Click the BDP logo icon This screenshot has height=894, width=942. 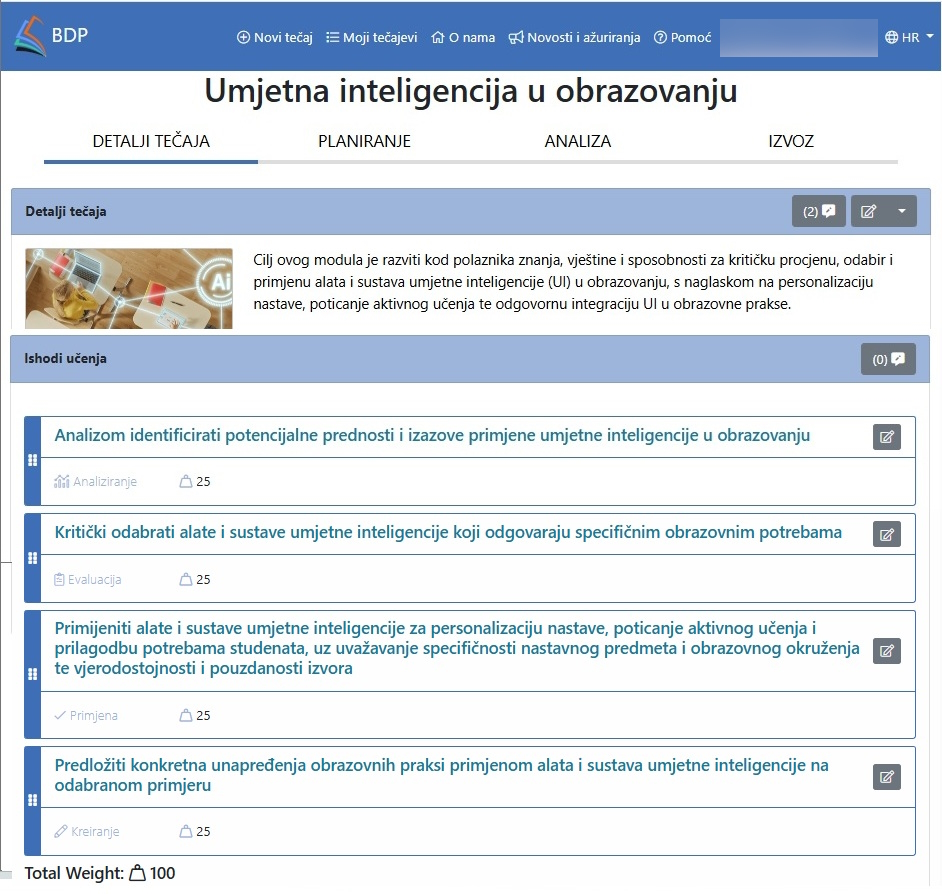click(x=29, y=37)
